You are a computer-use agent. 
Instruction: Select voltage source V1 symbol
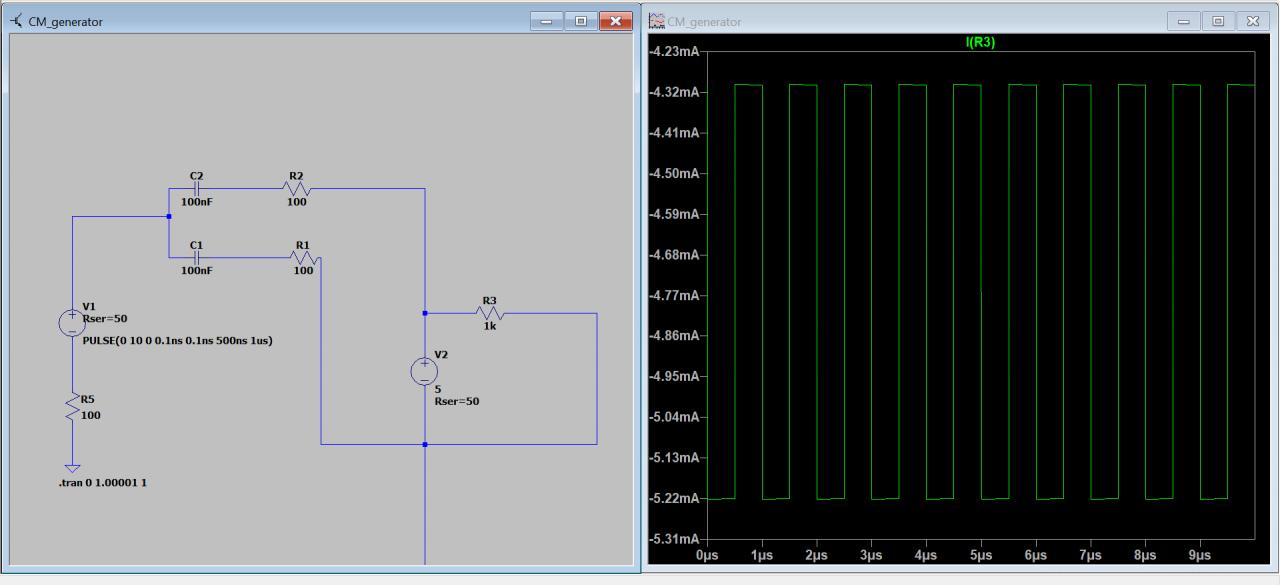[72, 322]
